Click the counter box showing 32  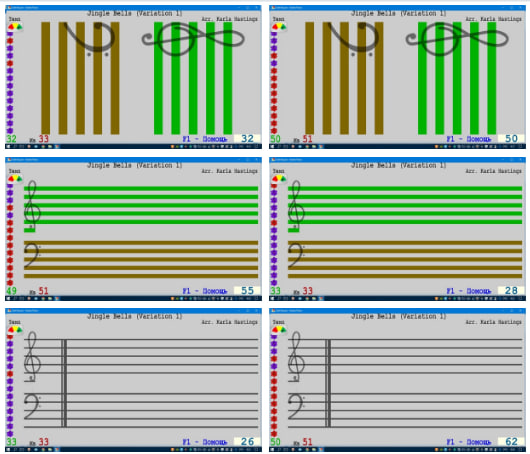[247, 139]
